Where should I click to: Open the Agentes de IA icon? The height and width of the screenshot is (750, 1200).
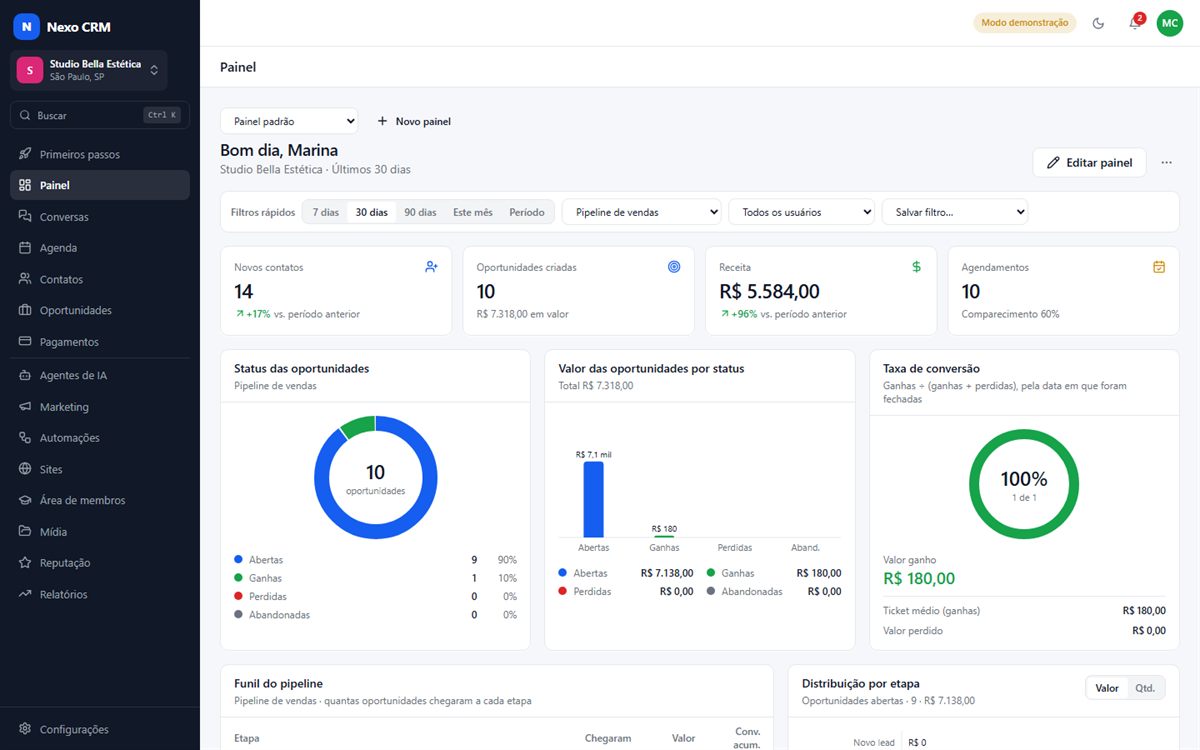25,375
